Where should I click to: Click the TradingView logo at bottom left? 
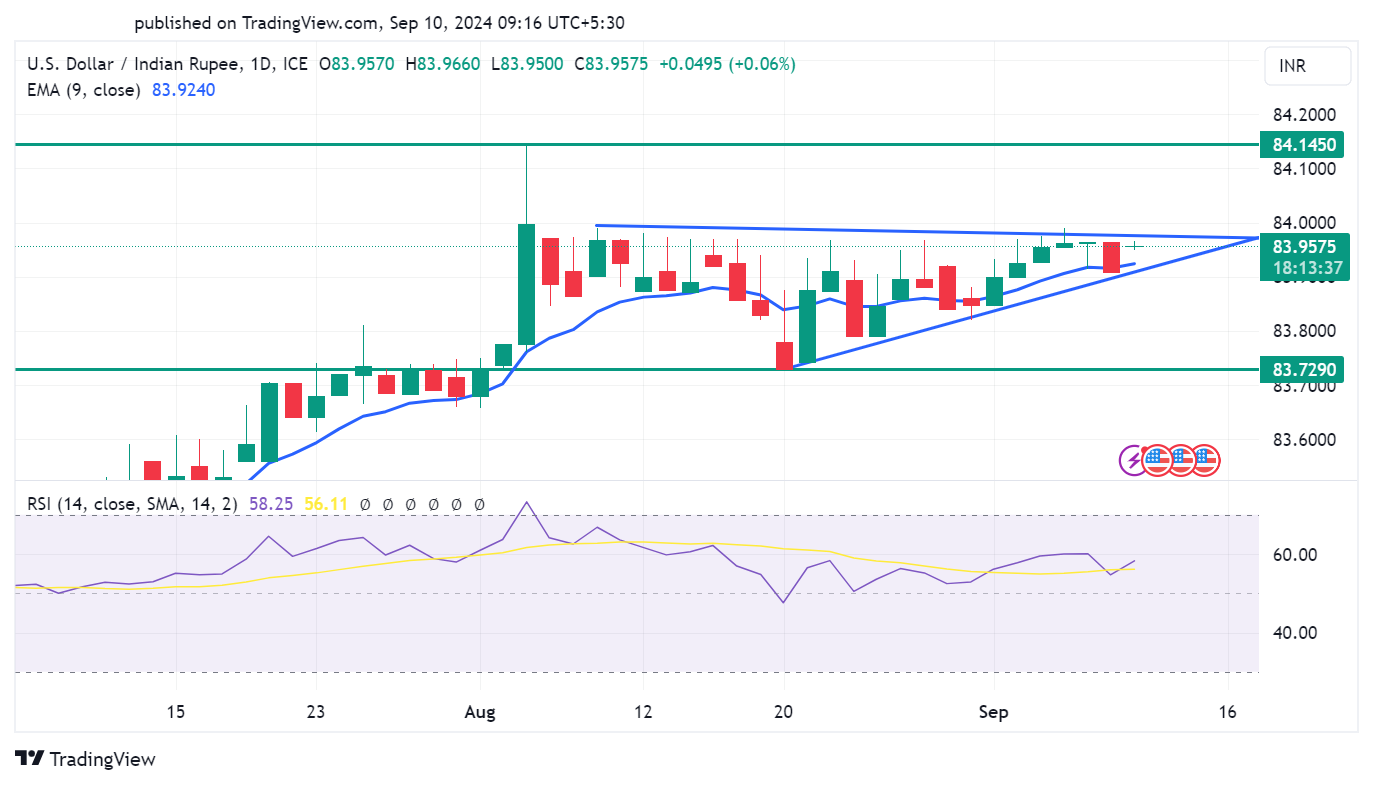coord(86,759)
